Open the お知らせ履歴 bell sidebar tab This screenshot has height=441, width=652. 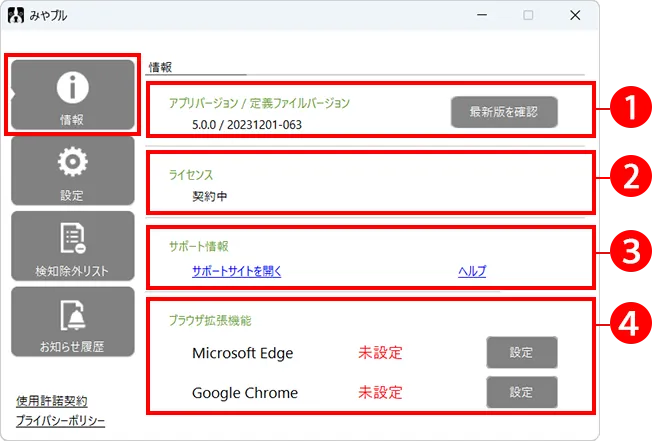click(73, 322)
